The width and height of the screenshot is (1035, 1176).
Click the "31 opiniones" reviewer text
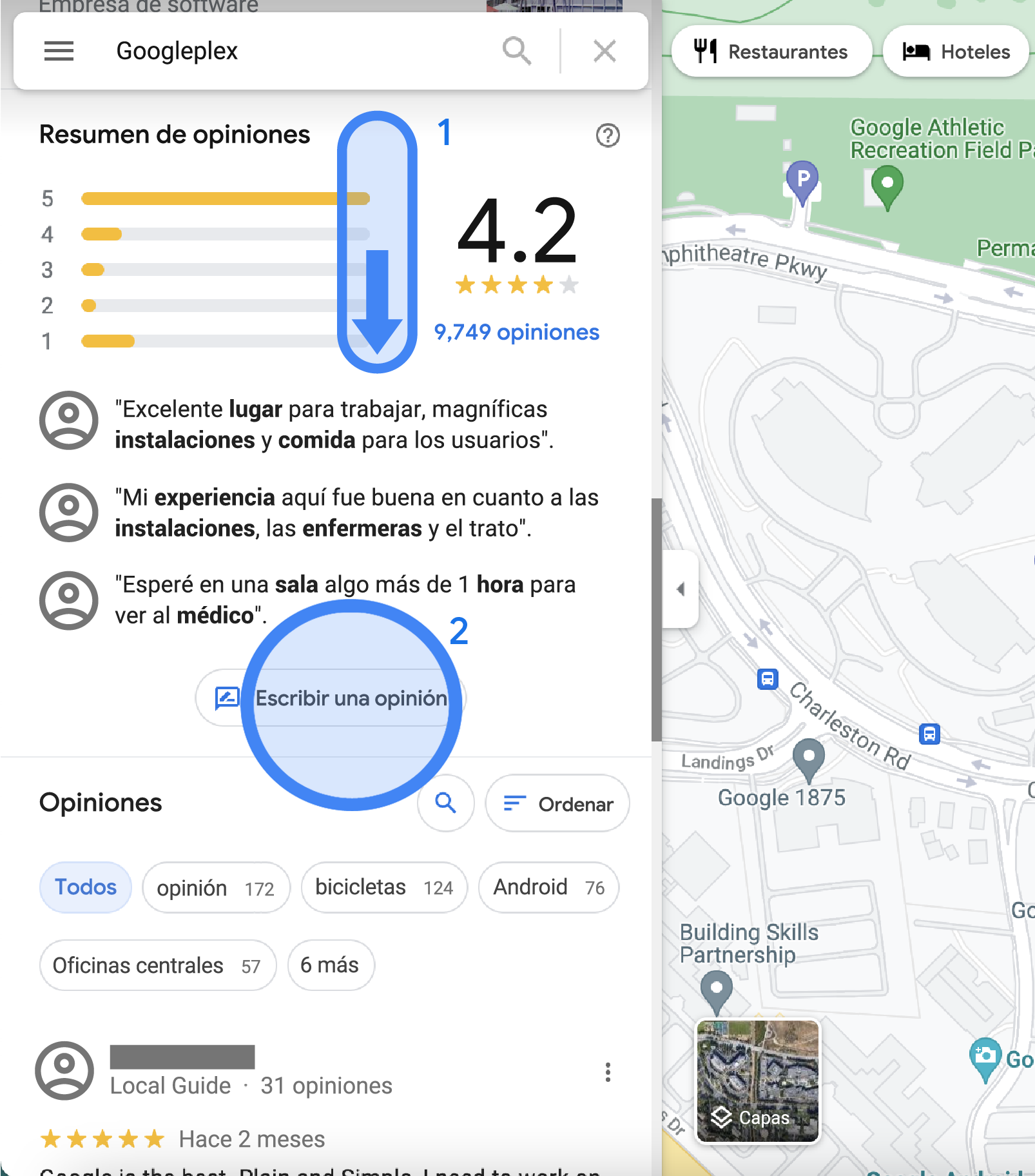click(x=326, y=1086)
